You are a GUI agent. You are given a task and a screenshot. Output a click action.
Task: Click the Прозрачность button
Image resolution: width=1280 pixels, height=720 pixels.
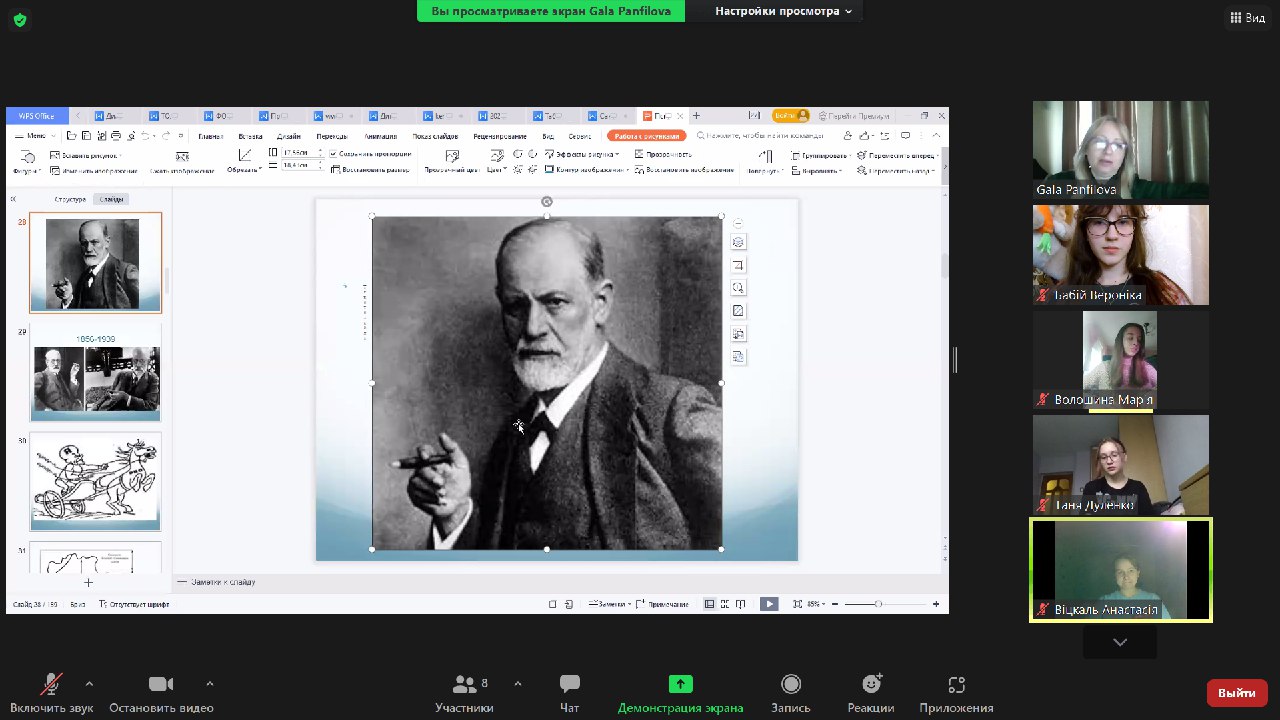[663, 155]
